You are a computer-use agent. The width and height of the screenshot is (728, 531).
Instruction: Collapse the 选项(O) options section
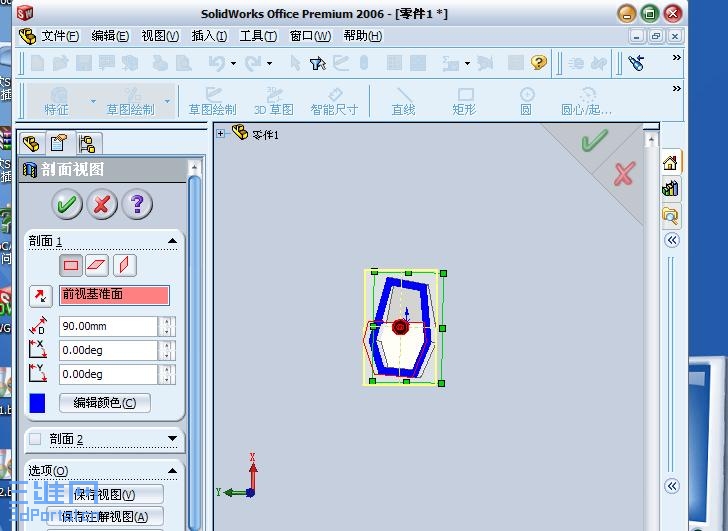coord(172,471)
